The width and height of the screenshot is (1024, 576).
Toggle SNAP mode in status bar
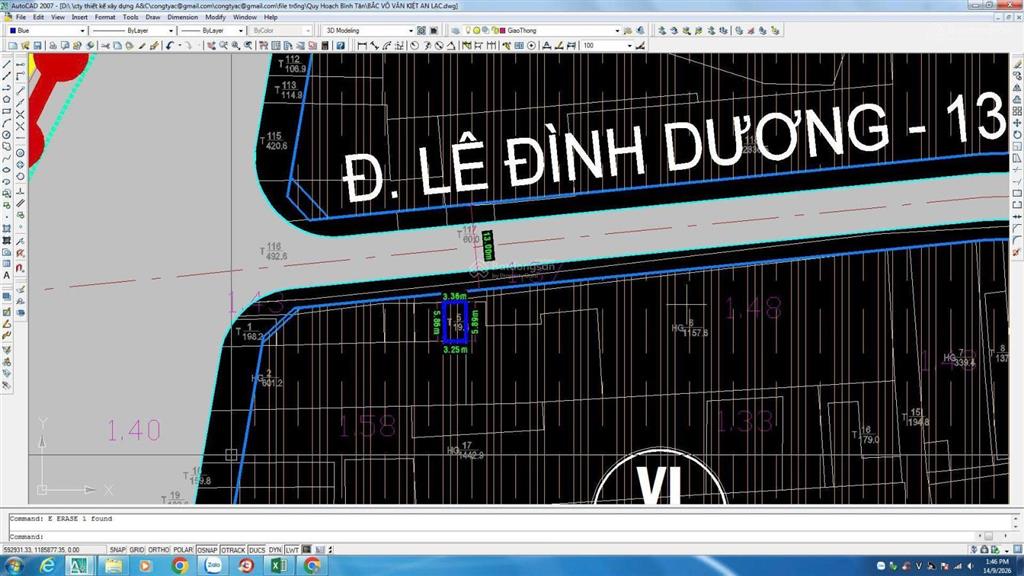[118, 550]
